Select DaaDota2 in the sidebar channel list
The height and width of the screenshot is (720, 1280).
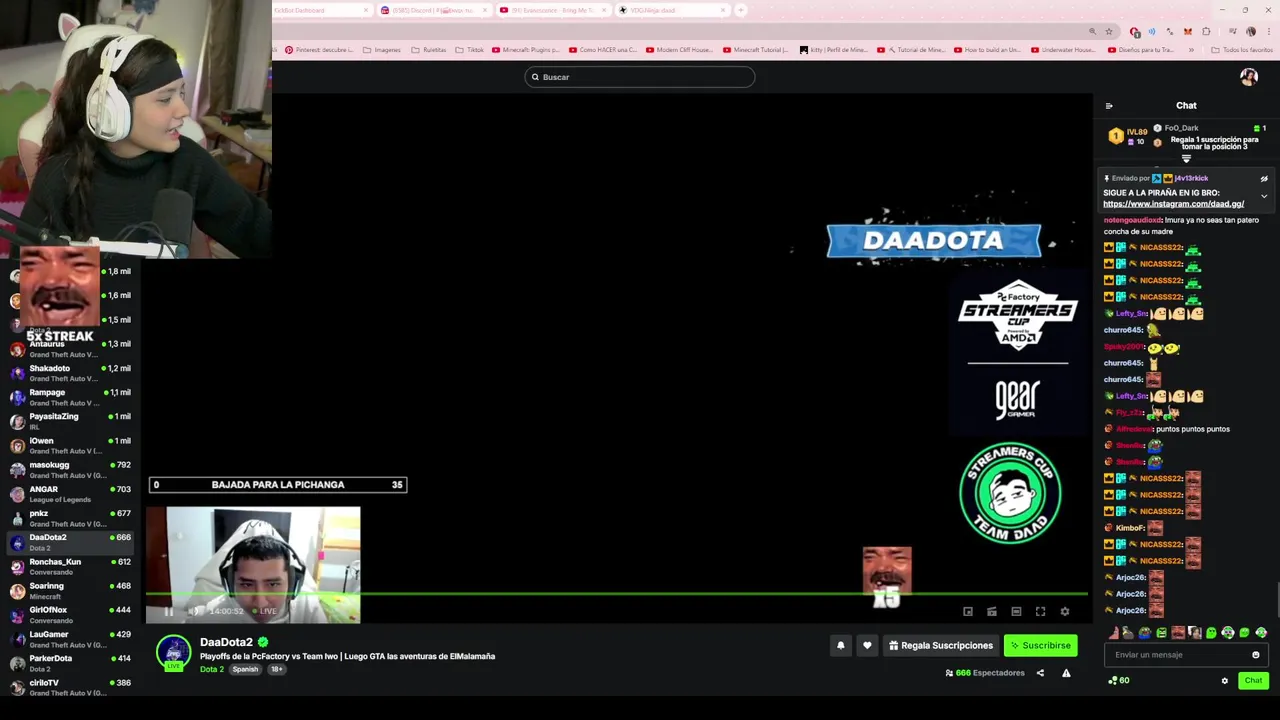click(x=70, y=542)
